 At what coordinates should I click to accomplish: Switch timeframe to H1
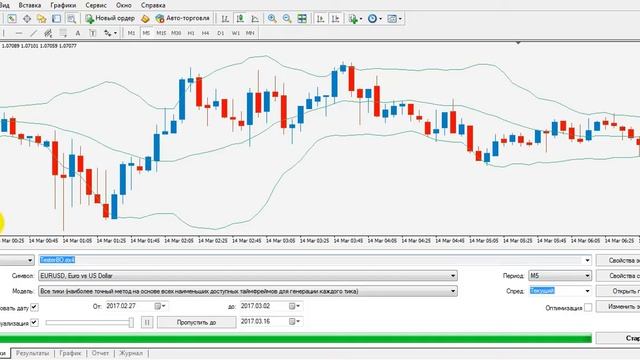[191, 33]
